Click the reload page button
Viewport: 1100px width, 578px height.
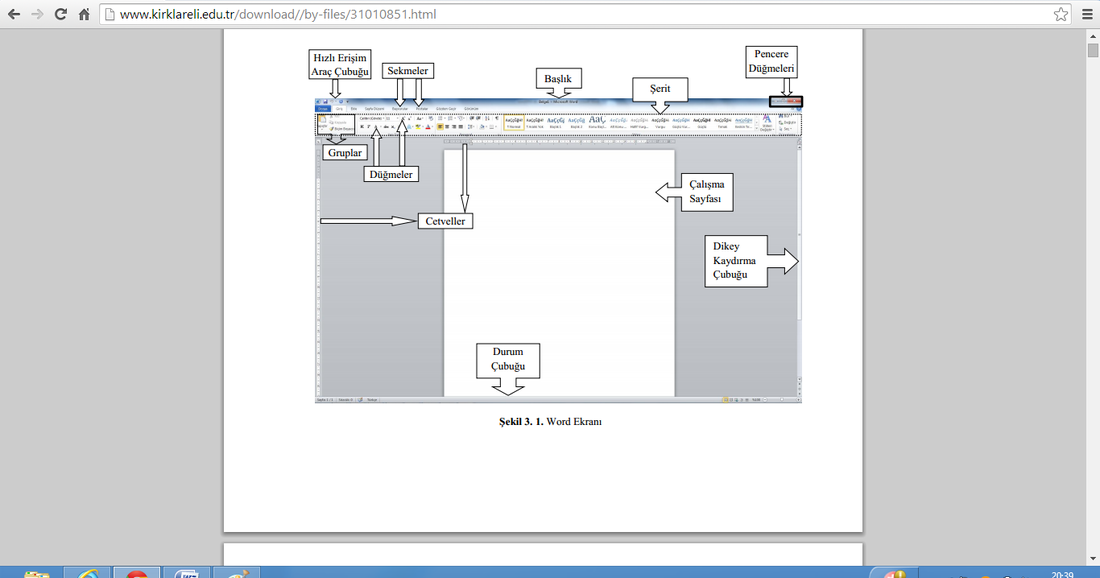[60, 14]
